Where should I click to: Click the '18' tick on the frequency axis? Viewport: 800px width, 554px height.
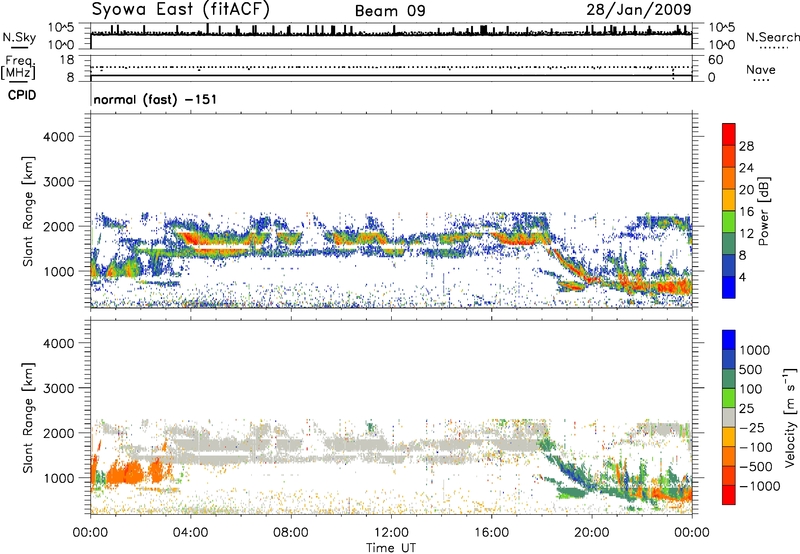coord(67,60)
